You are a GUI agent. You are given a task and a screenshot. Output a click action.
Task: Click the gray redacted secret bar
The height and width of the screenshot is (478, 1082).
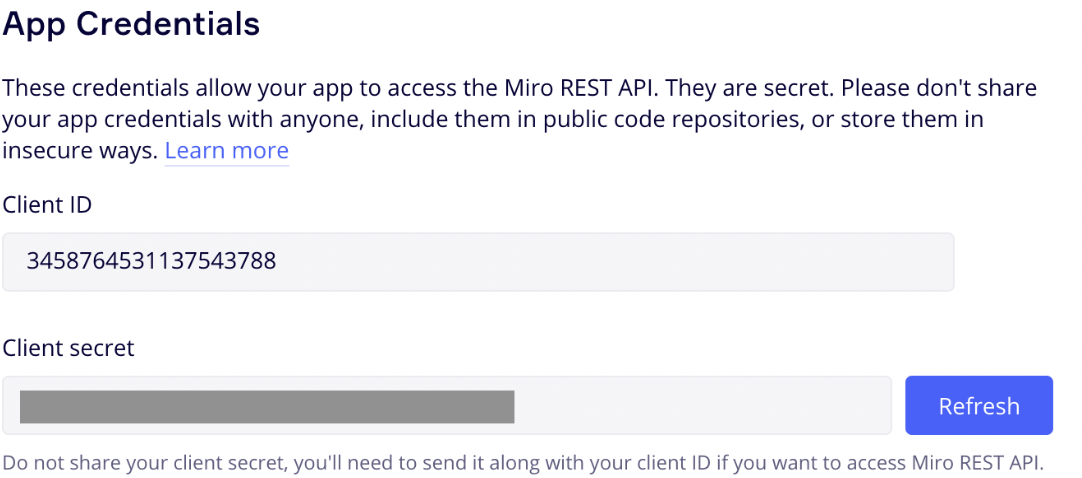pyautogui.click(x=267, y=406)
